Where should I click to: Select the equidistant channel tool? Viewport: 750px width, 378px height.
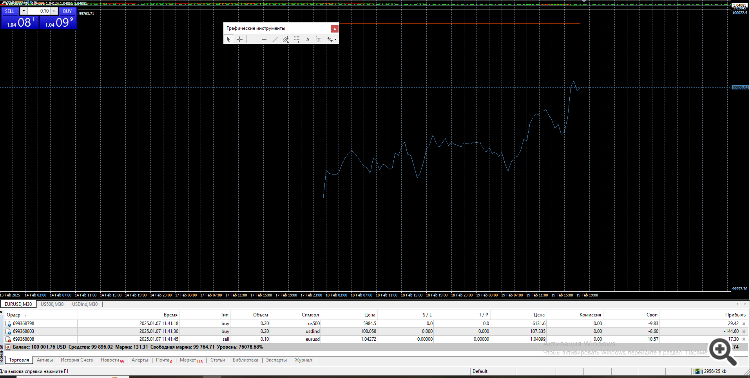286,39
